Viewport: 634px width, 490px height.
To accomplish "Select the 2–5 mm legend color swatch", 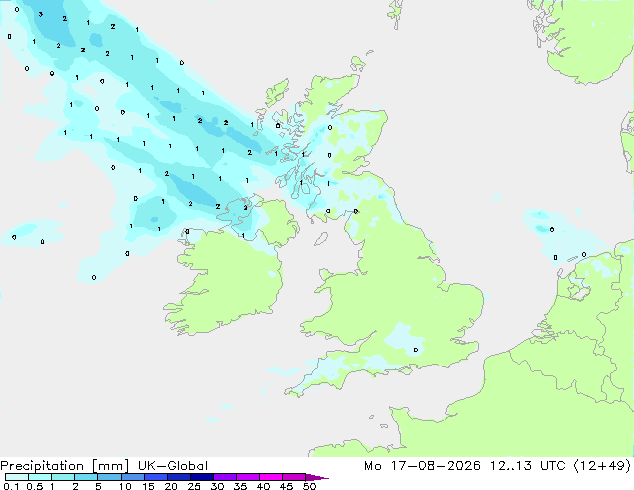I will (86, 477).
